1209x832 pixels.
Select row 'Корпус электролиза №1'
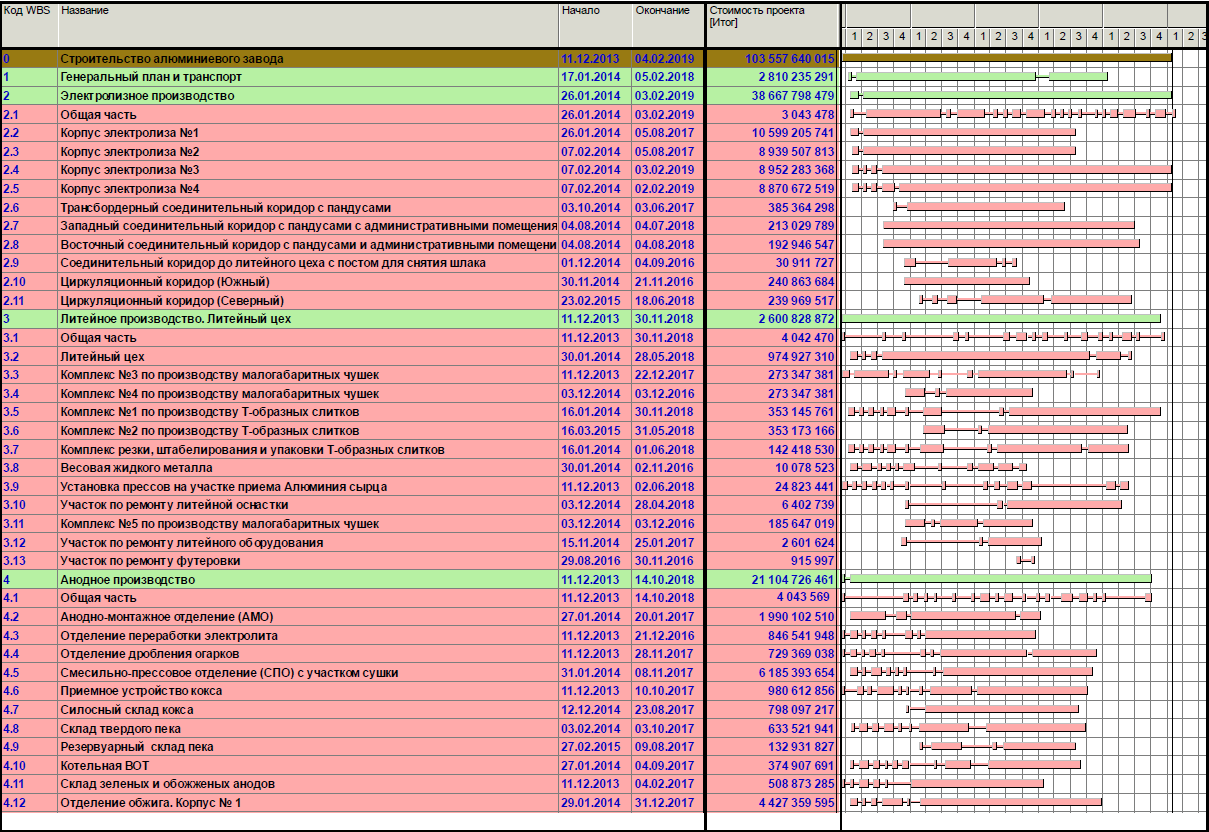[x=419, y=133]
